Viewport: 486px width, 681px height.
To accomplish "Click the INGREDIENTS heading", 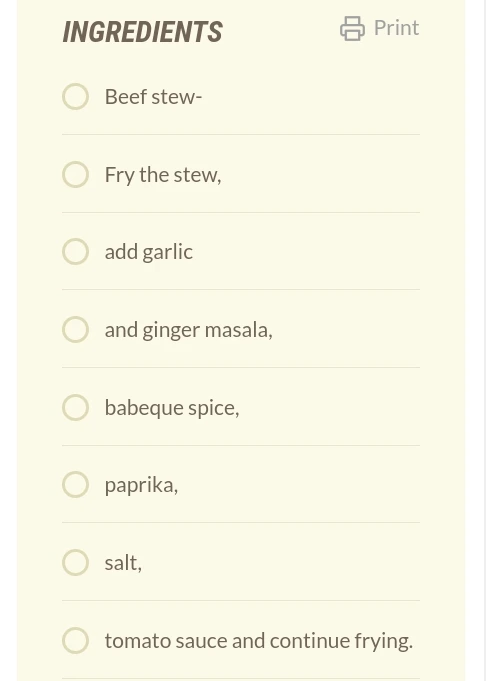I will click(x=142, y=32).
